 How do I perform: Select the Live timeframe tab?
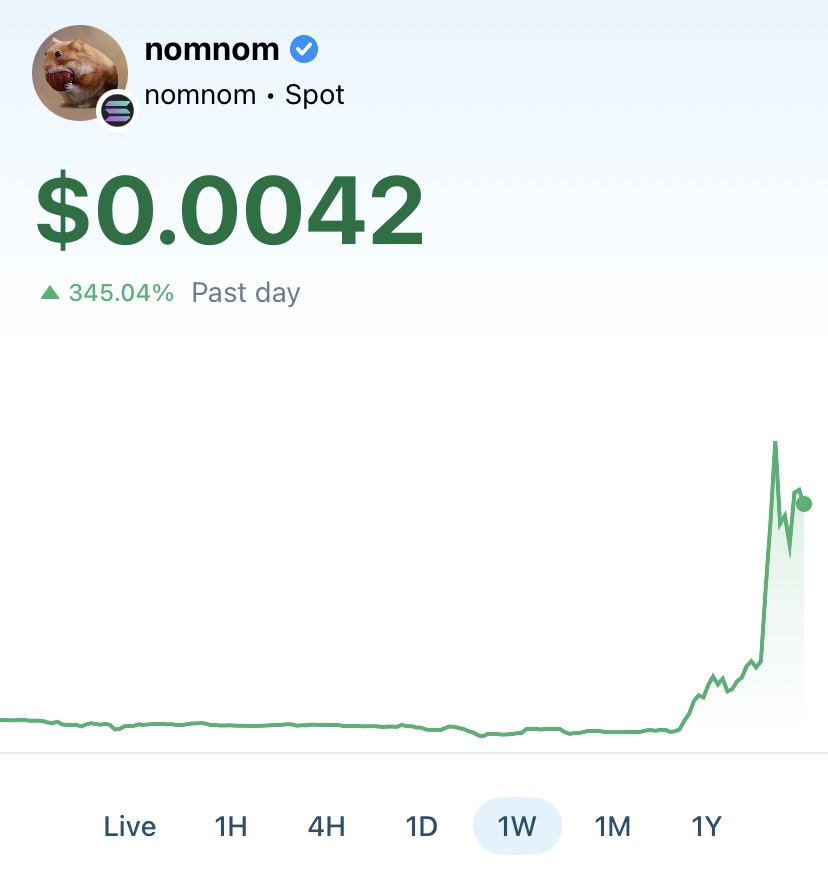point(130,826)
